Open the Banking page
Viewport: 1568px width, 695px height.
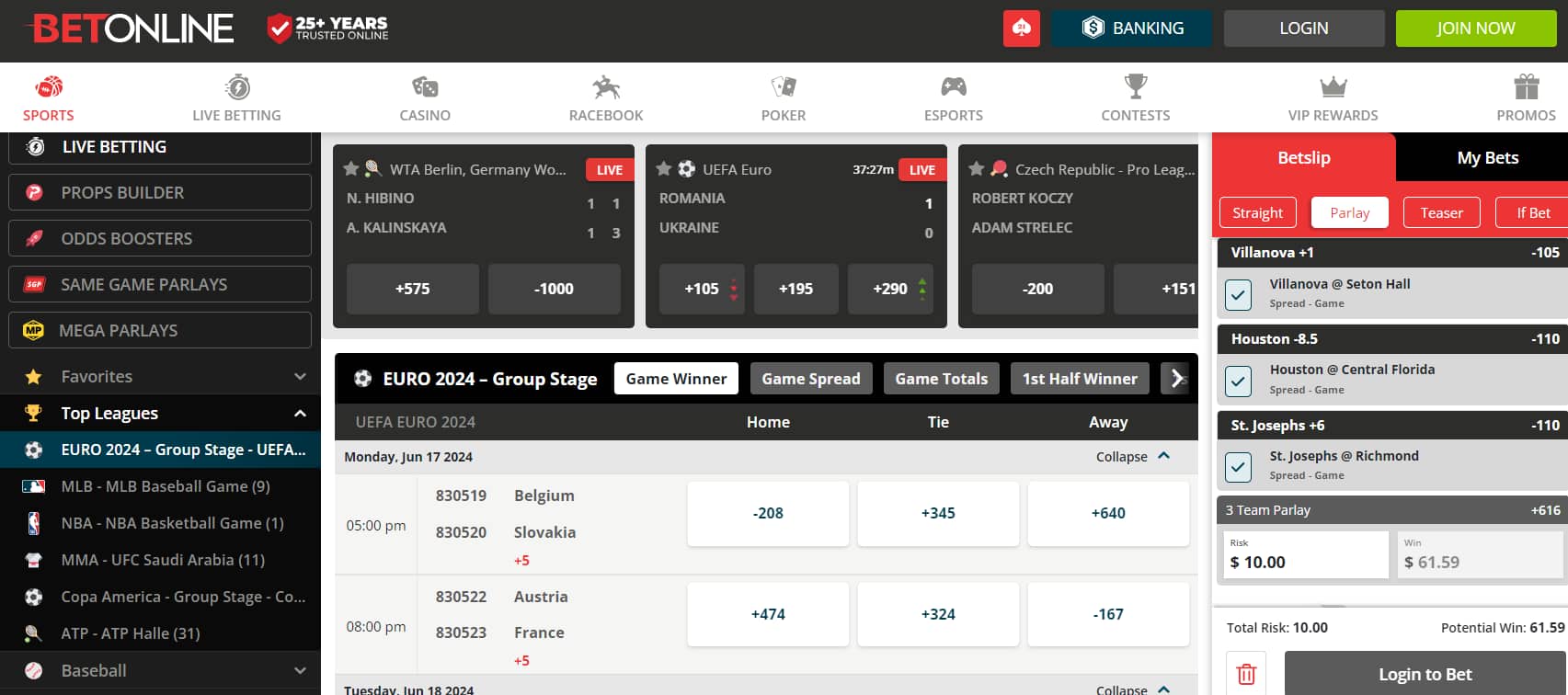click(x=1132, y=28)
